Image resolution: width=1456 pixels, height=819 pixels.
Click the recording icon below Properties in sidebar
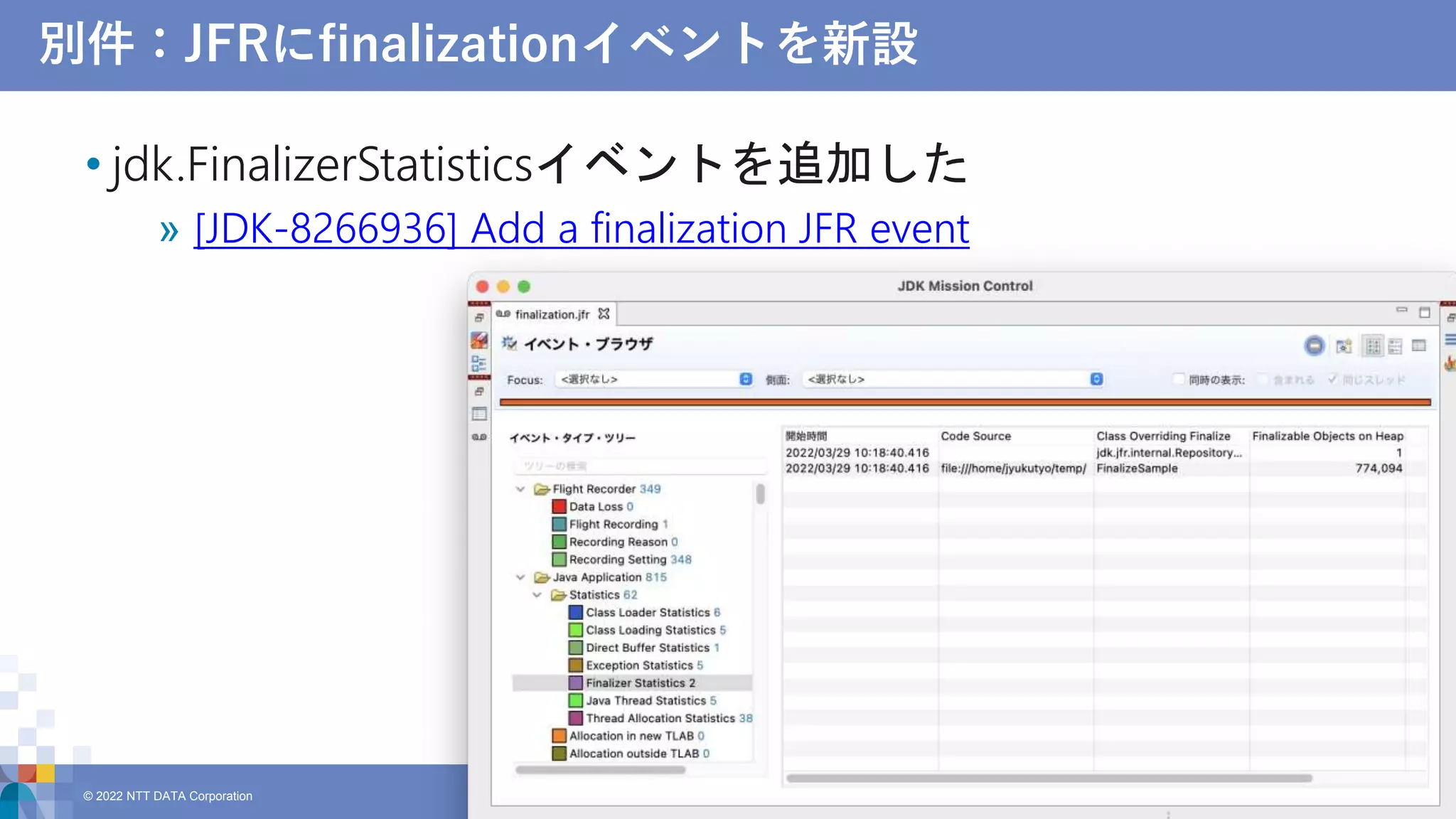479,437
